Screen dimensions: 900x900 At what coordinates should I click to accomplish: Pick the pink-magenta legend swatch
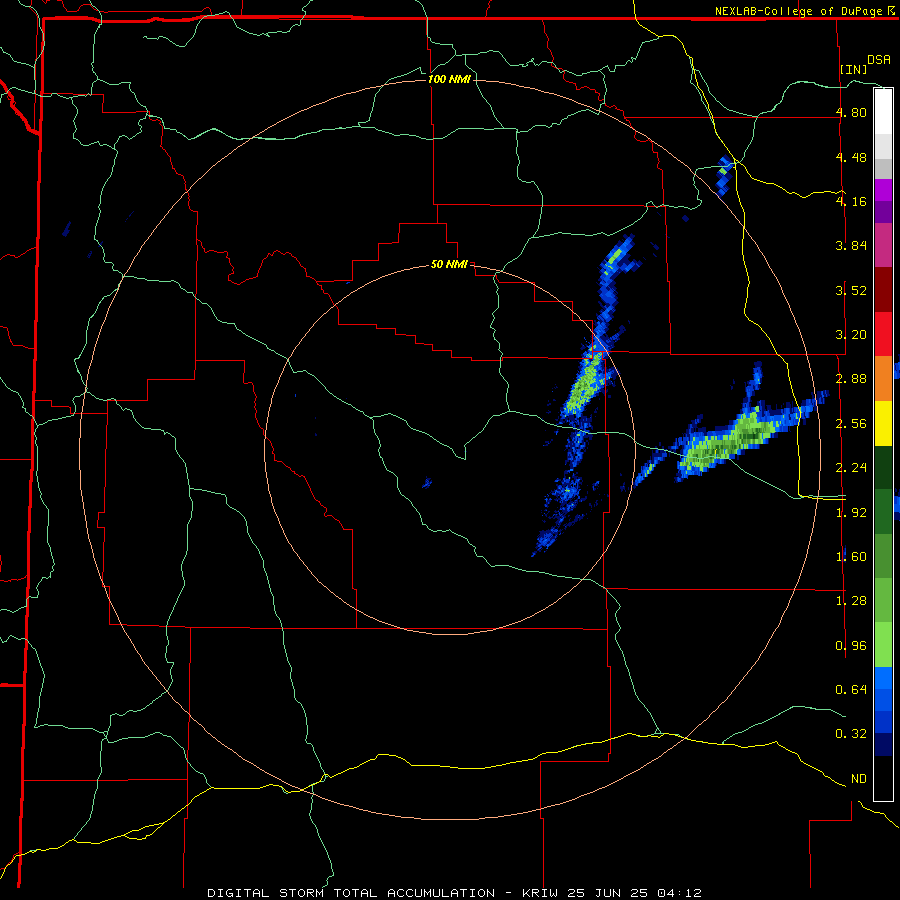pyautogui.click(x=883, y=245)
